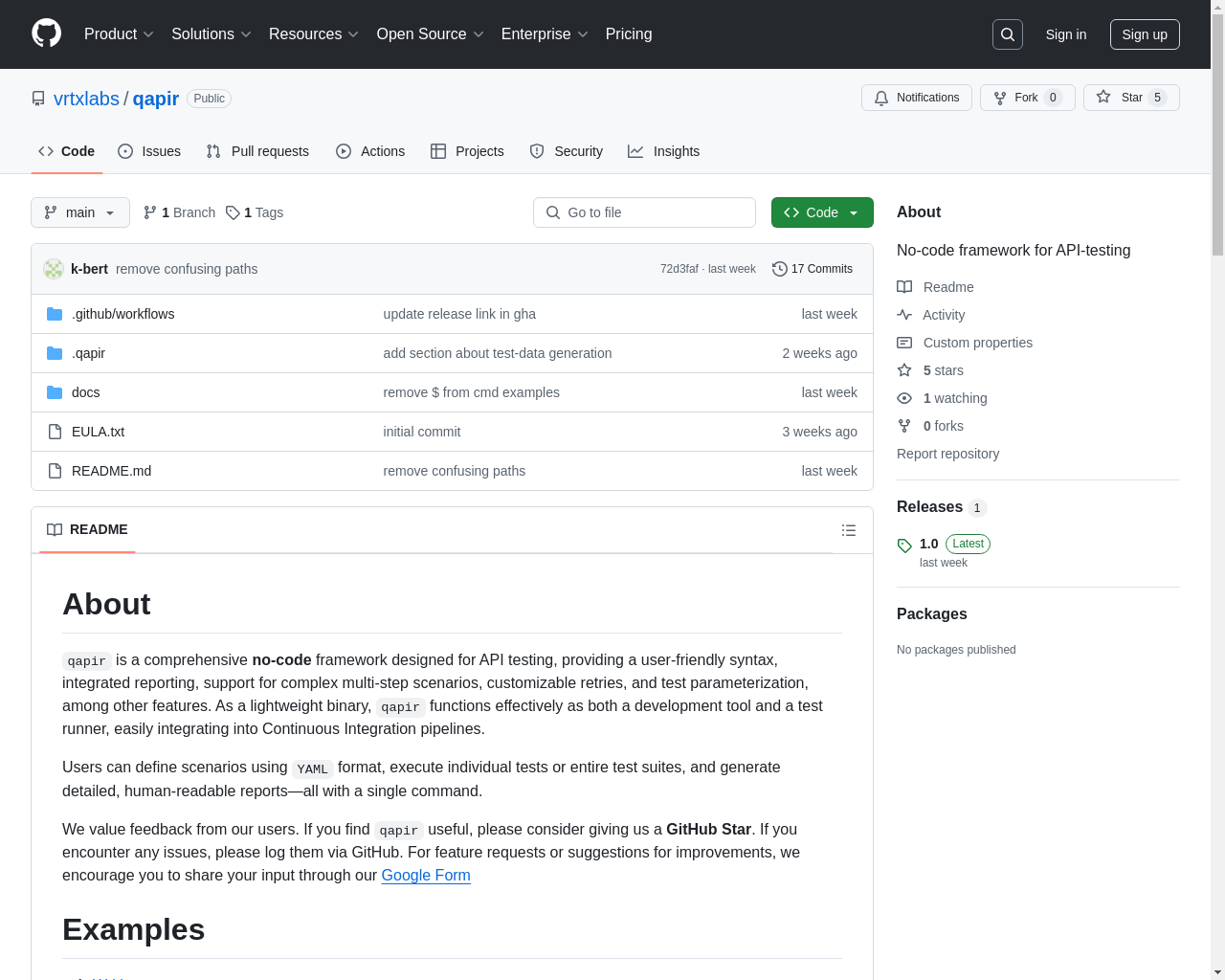This screenshot has width=1225, height=980.
Task: Click the EULA.txt file icon
Action: tap(55, 432)
